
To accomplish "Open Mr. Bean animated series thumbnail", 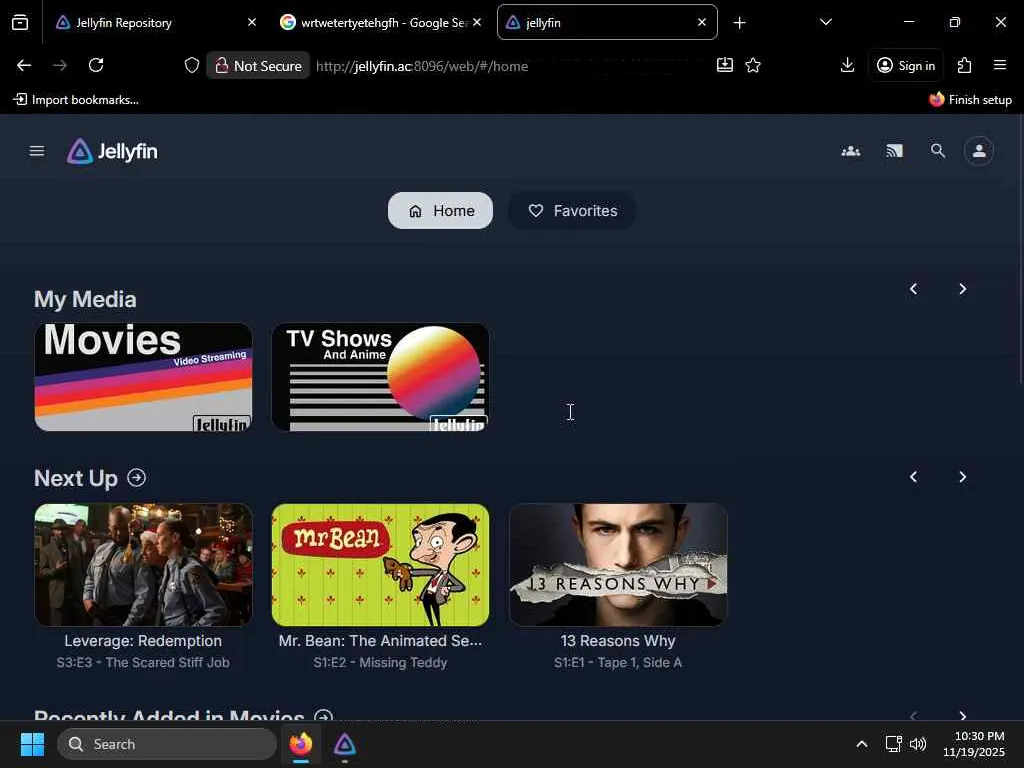I will tap(380, 565).
